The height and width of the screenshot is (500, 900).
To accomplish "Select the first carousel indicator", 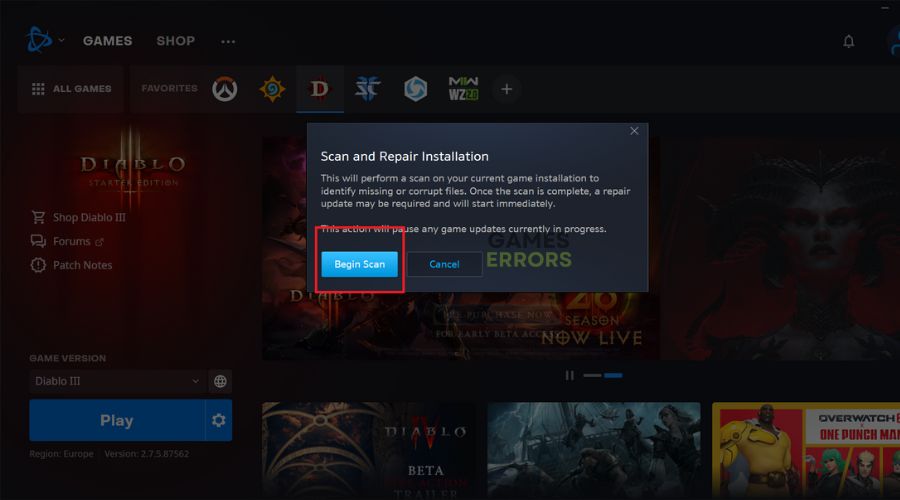I will [592, 375].
